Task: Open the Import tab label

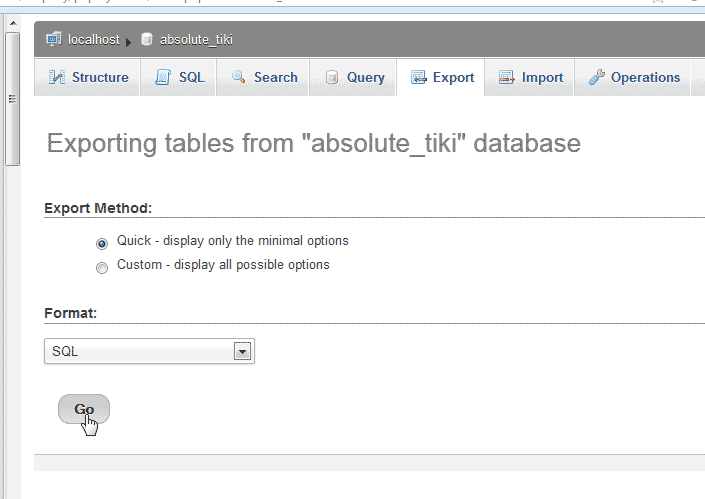Action: (542, 77)
